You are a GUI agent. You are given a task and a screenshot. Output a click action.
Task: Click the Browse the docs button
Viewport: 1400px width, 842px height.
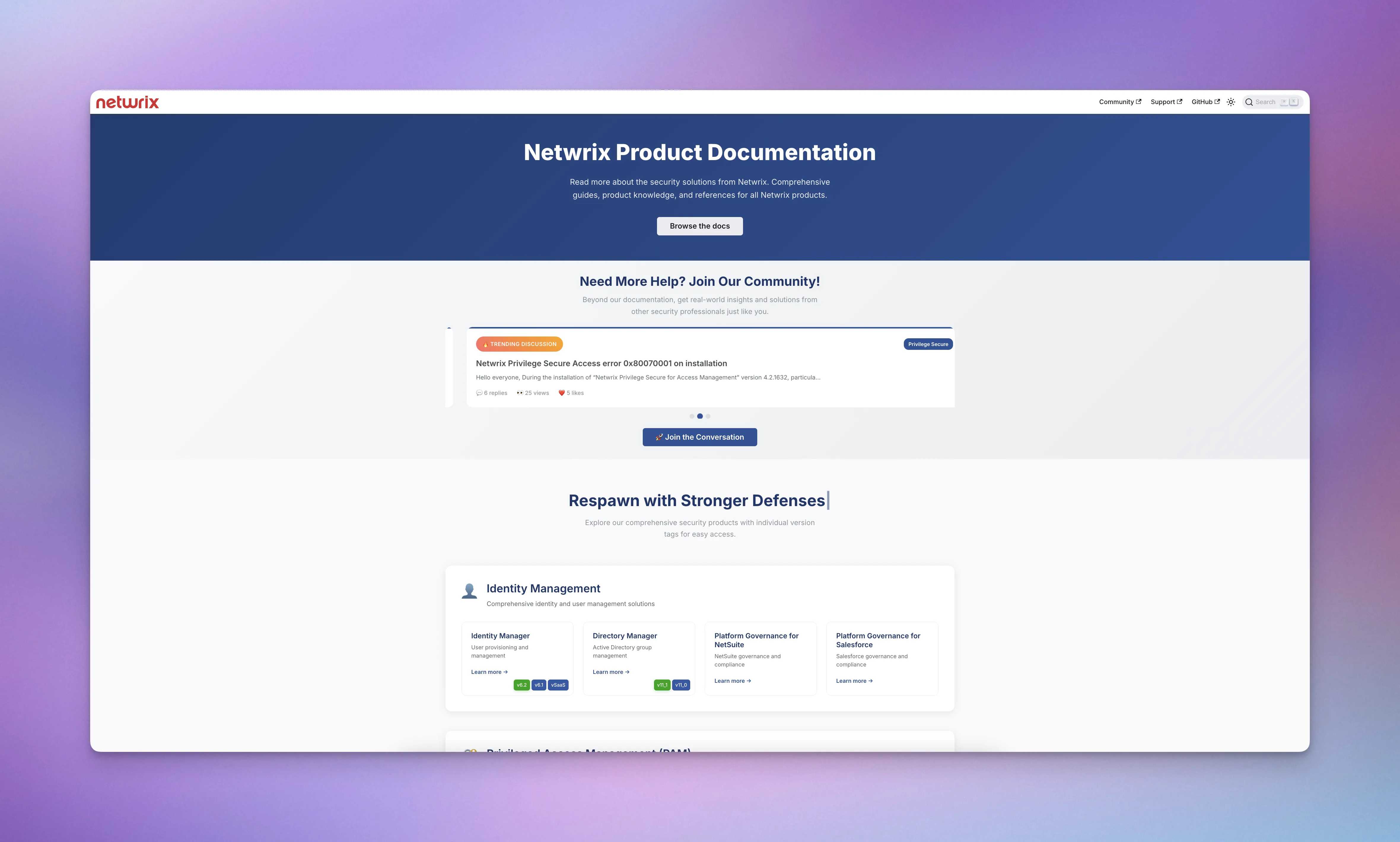point(699,226)
